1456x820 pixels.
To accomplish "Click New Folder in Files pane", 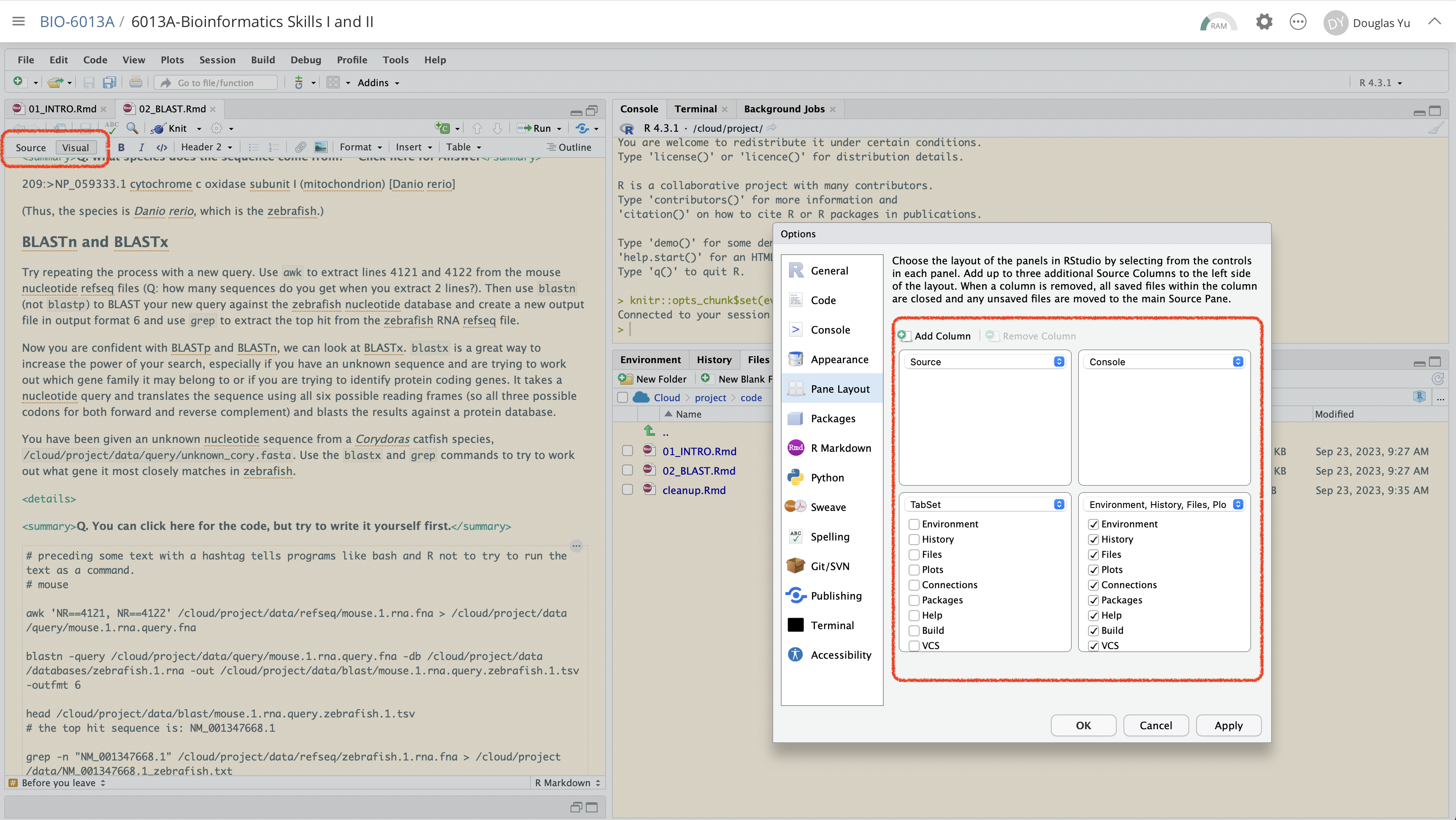I will tap(652, 379).
